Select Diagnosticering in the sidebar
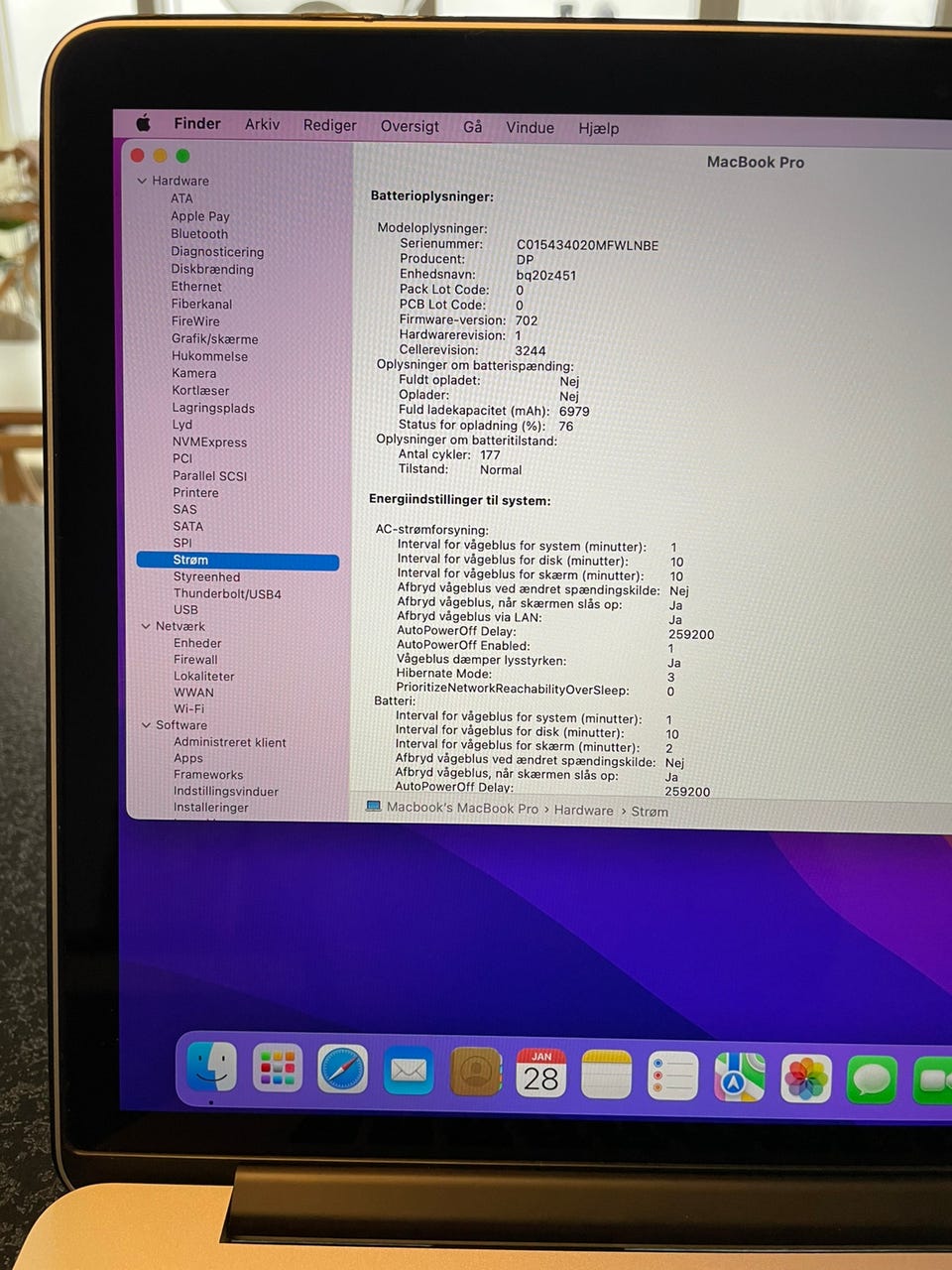Screen dimensions: 952x1270 (x=217, y=252)
